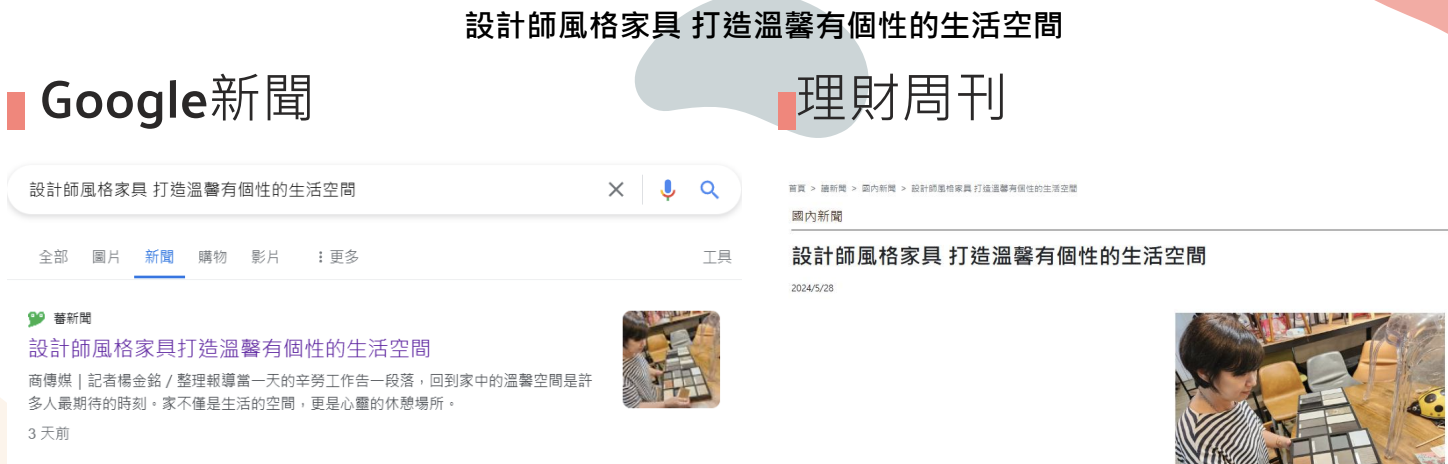Open 國內新聞 in the breadcrumb trail
The width and height of the screenshot is (1448, 464).
pyautogui.click(x=879, y=188)
